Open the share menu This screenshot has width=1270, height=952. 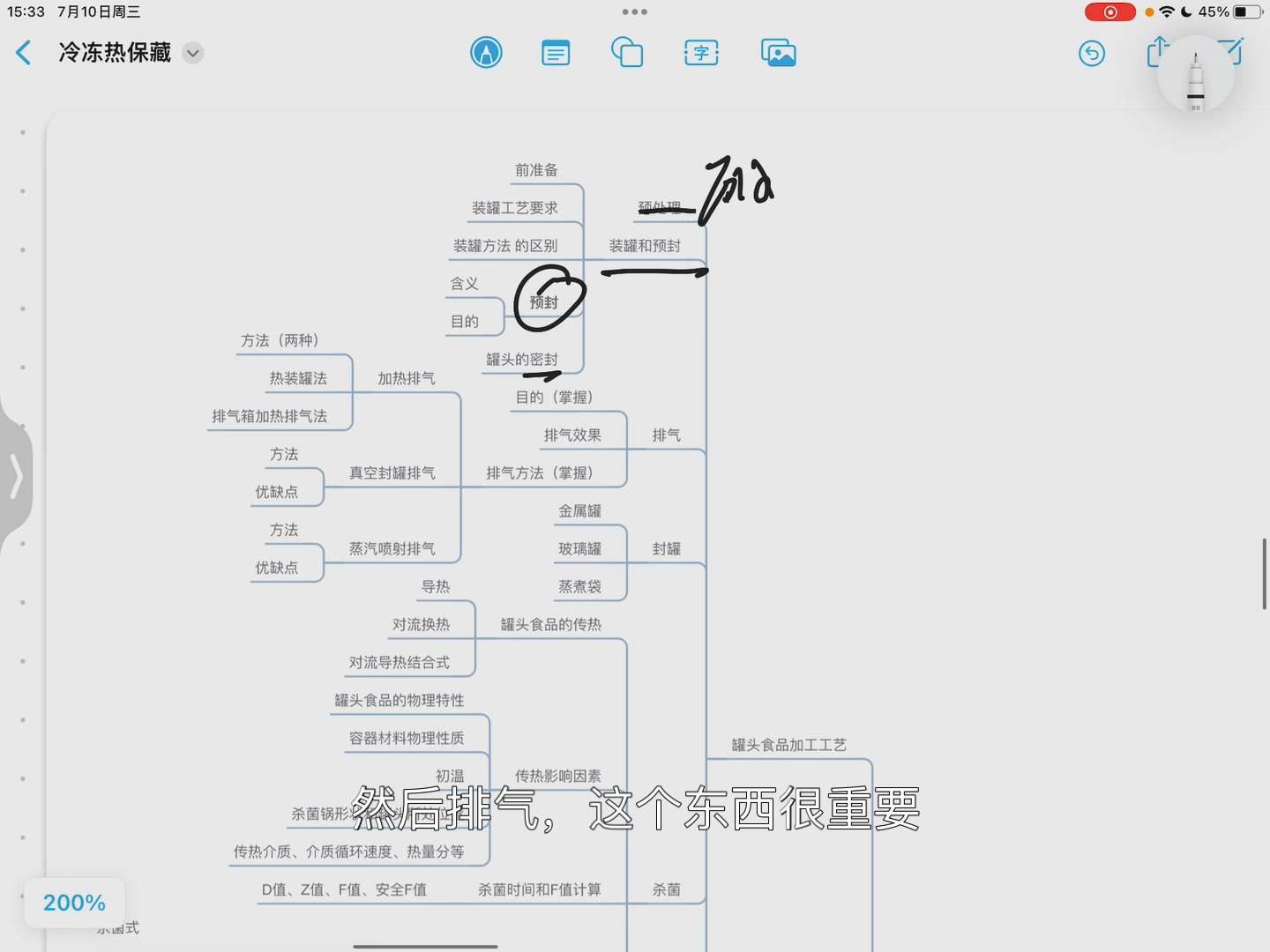(x=1157, y=52)
